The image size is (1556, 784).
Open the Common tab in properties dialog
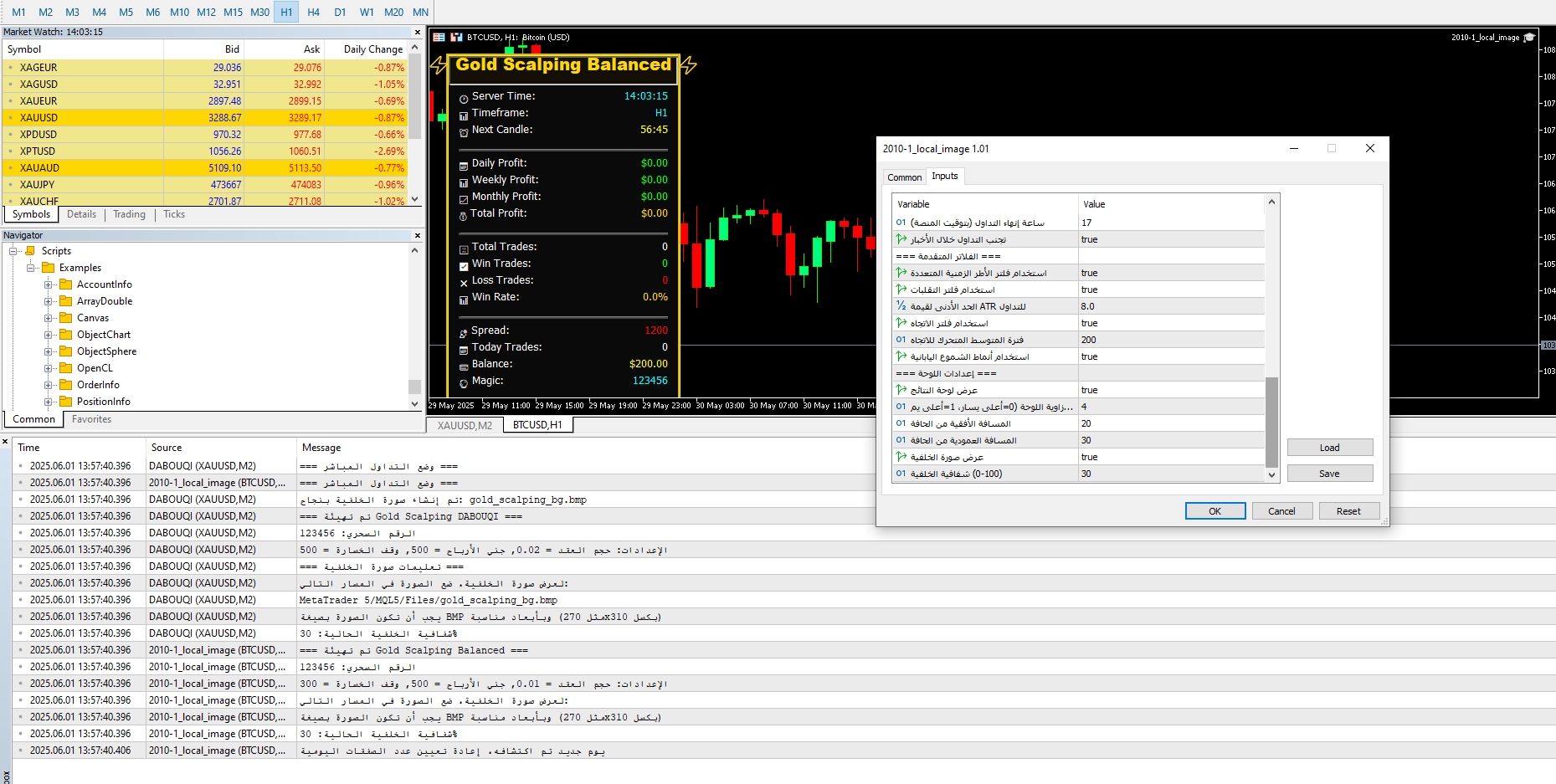tap(904, 177)
